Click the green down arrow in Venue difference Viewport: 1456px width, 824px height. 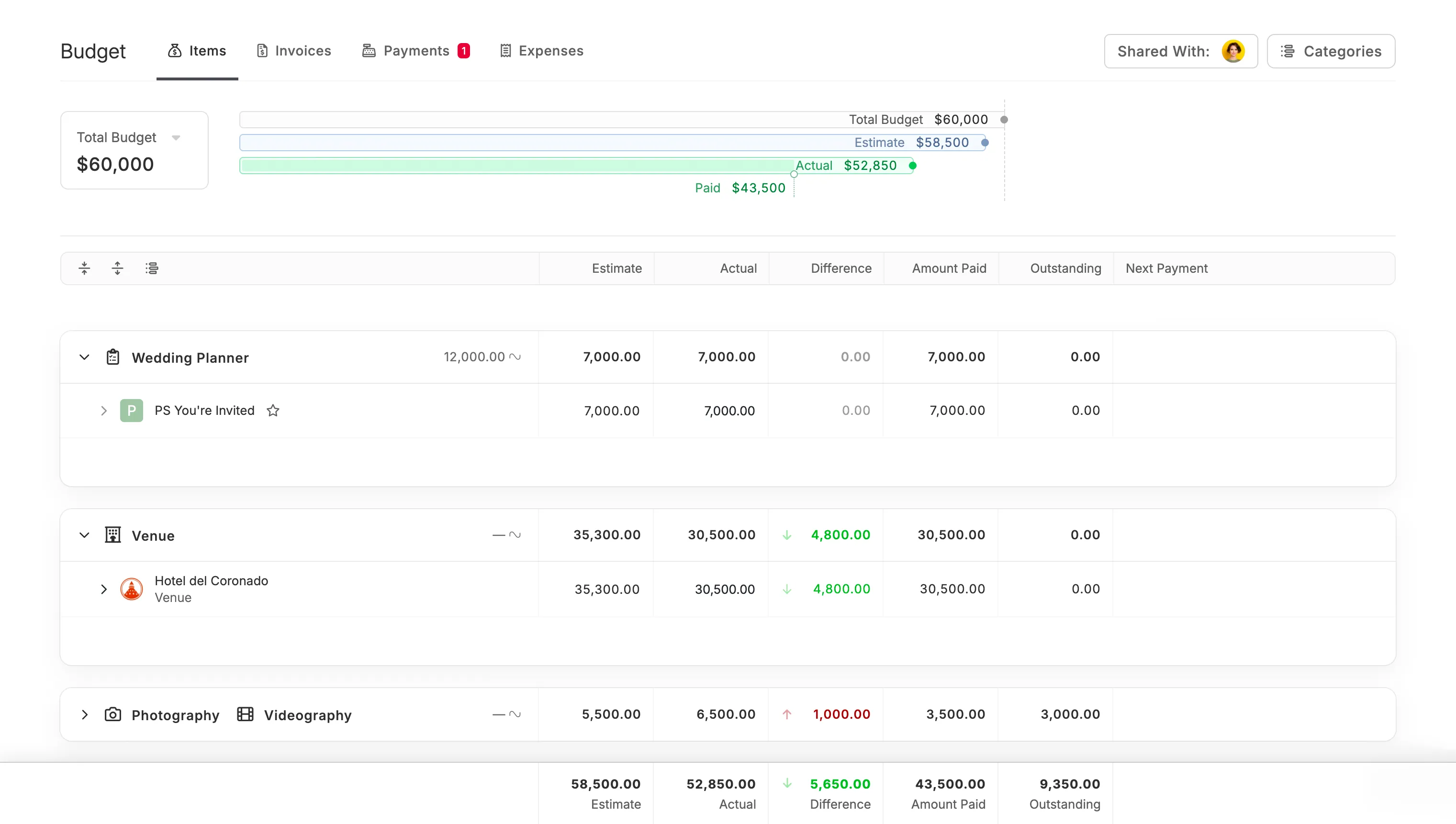coord(787,535)
